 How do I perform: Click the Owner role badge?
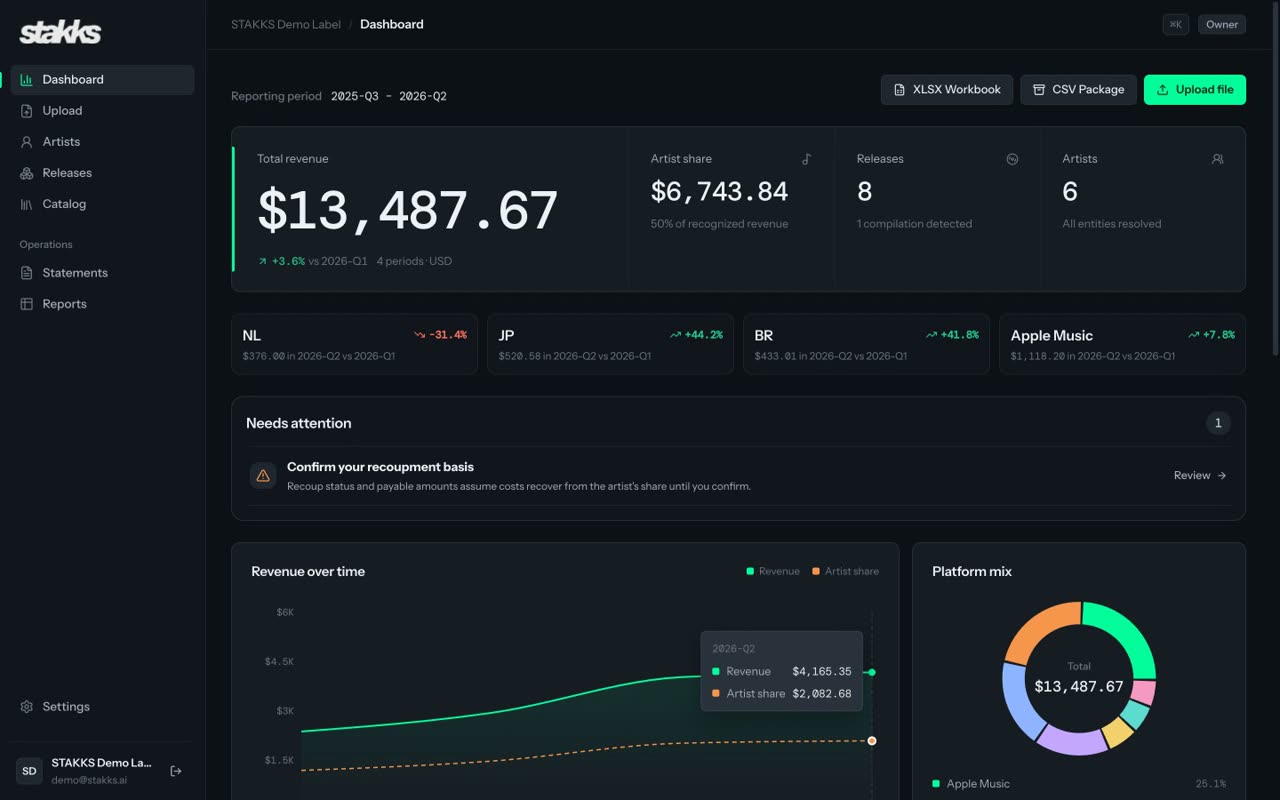[1222, 25]
